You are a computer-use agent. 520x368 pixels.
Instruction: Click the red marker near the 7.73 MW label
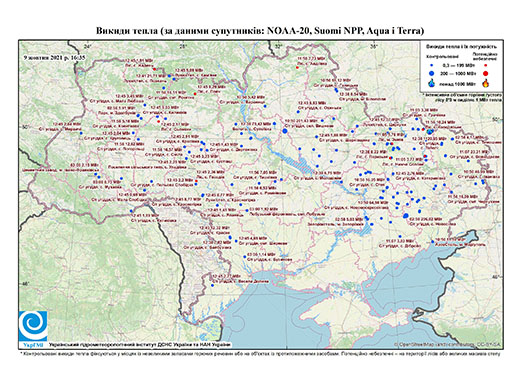pos(297,67)
